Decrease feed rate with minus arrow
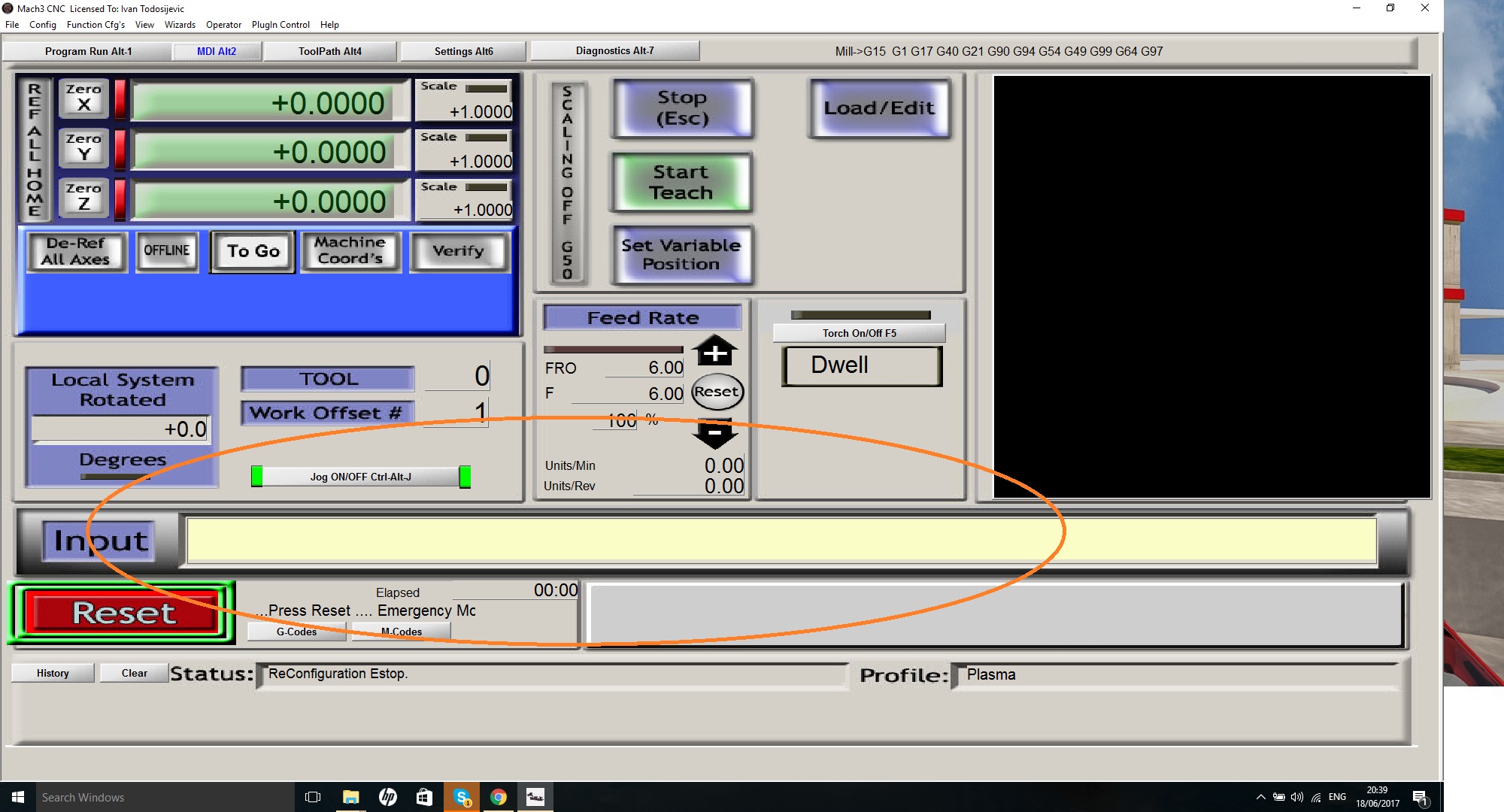This screenshot has height=812, width=1504. [714, 434]
